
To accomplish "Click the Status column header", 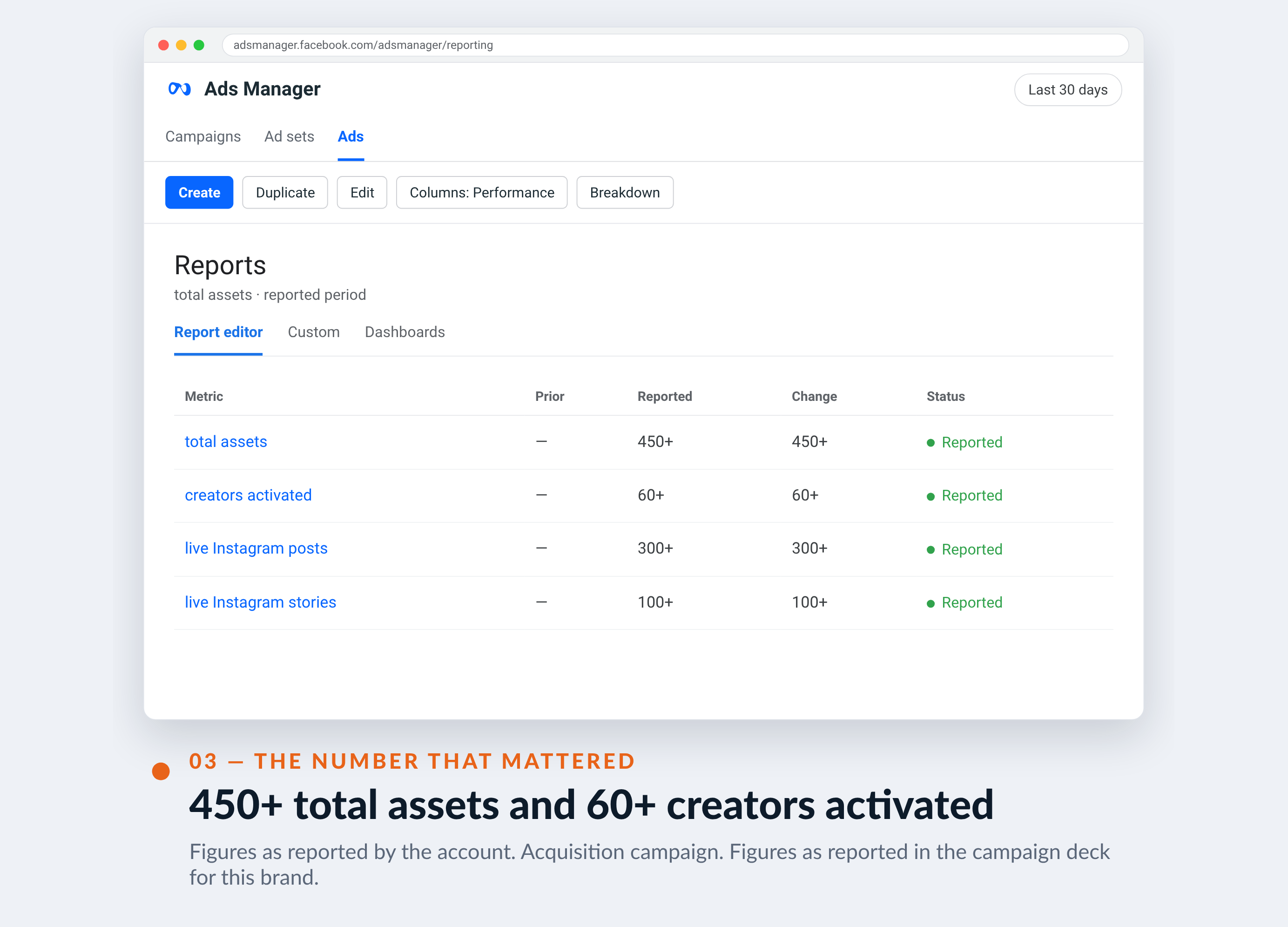I will point(945,397).
